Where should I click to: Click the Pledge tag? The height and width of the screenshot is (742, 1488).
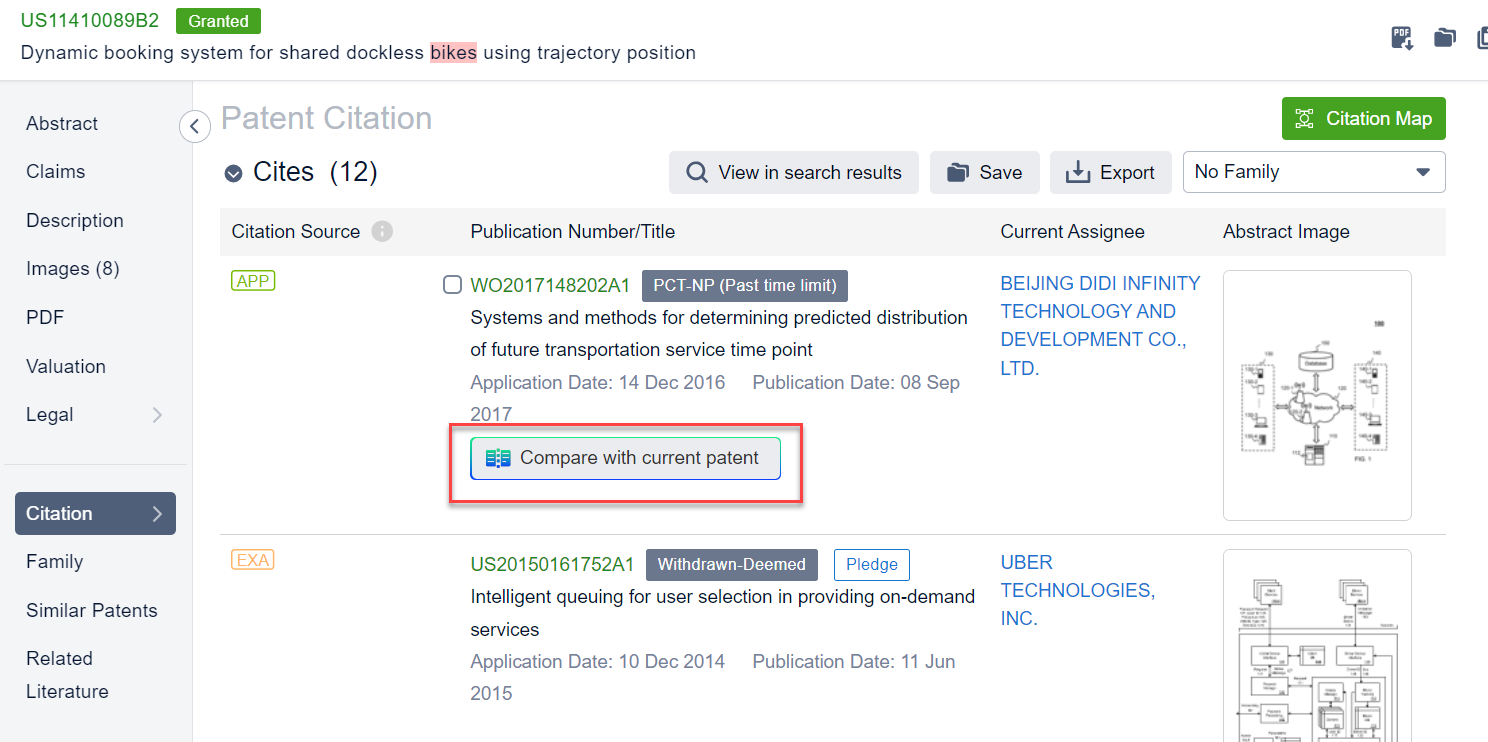871,564
